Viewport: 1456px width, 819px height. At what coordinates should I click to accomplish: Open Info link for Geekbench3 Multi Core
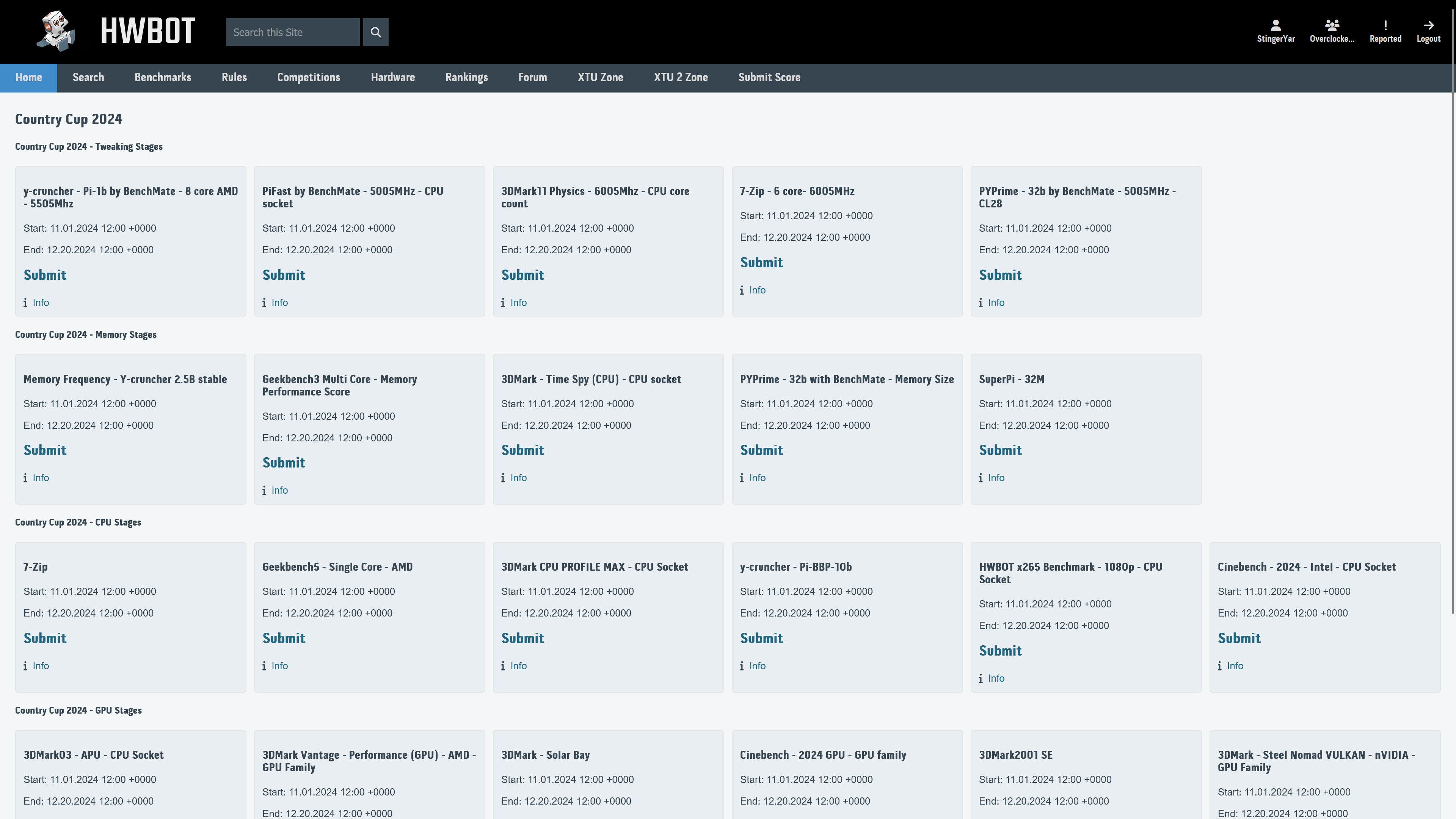pyautogui.click(x=279, y=491)
